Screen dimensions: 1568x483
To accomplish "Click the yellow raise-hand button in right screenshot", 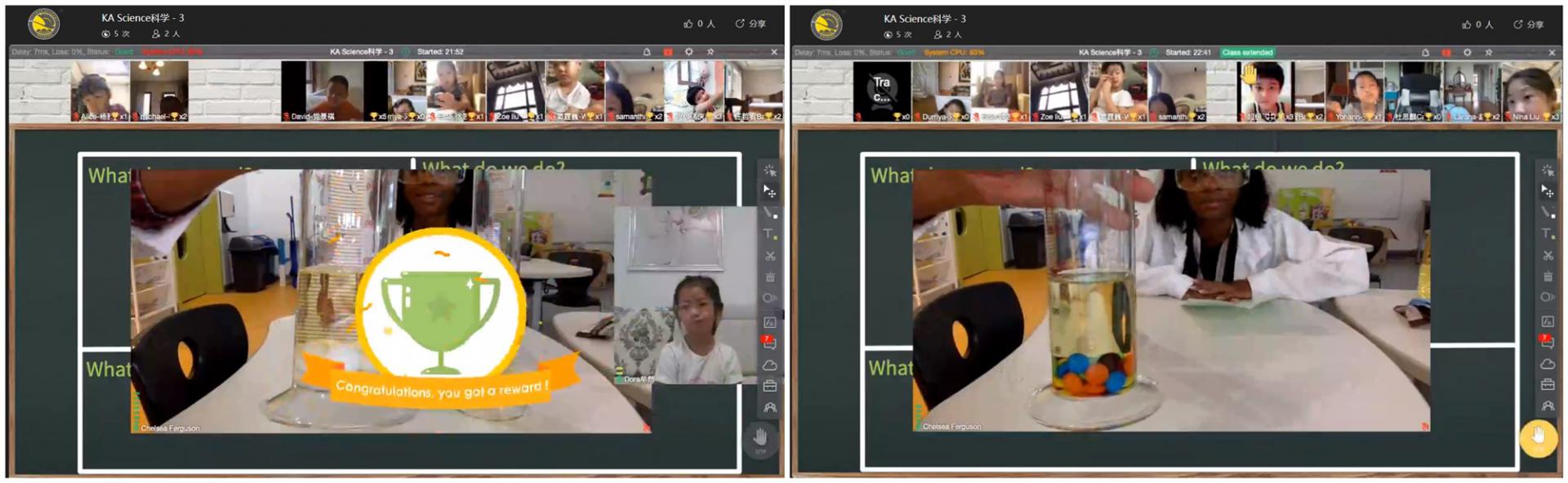I will click(1539, 437).
